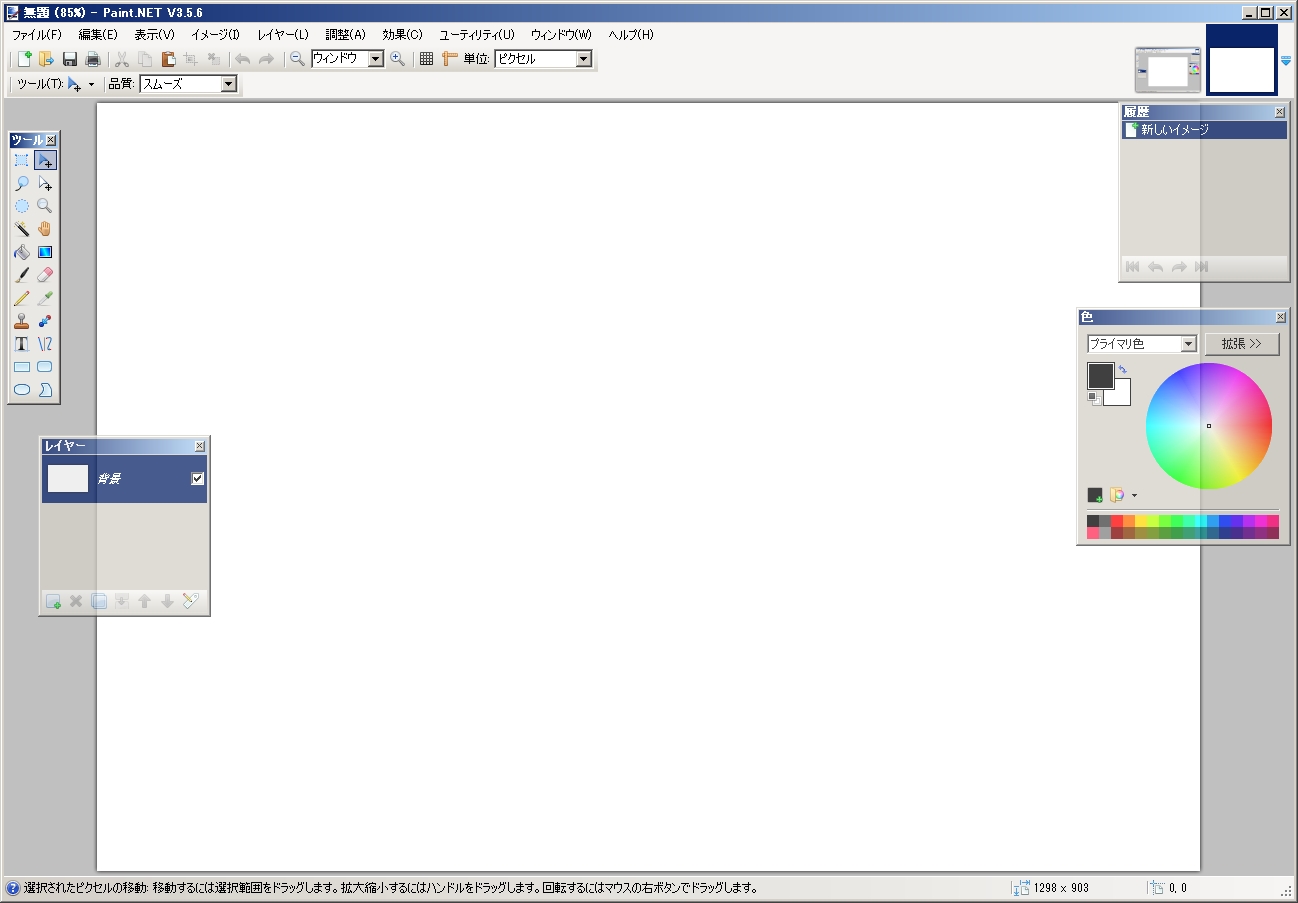Viewport: 1298px width, 903px height.
Task: Select the Lasso Select tool
Action: click(21, 183)
